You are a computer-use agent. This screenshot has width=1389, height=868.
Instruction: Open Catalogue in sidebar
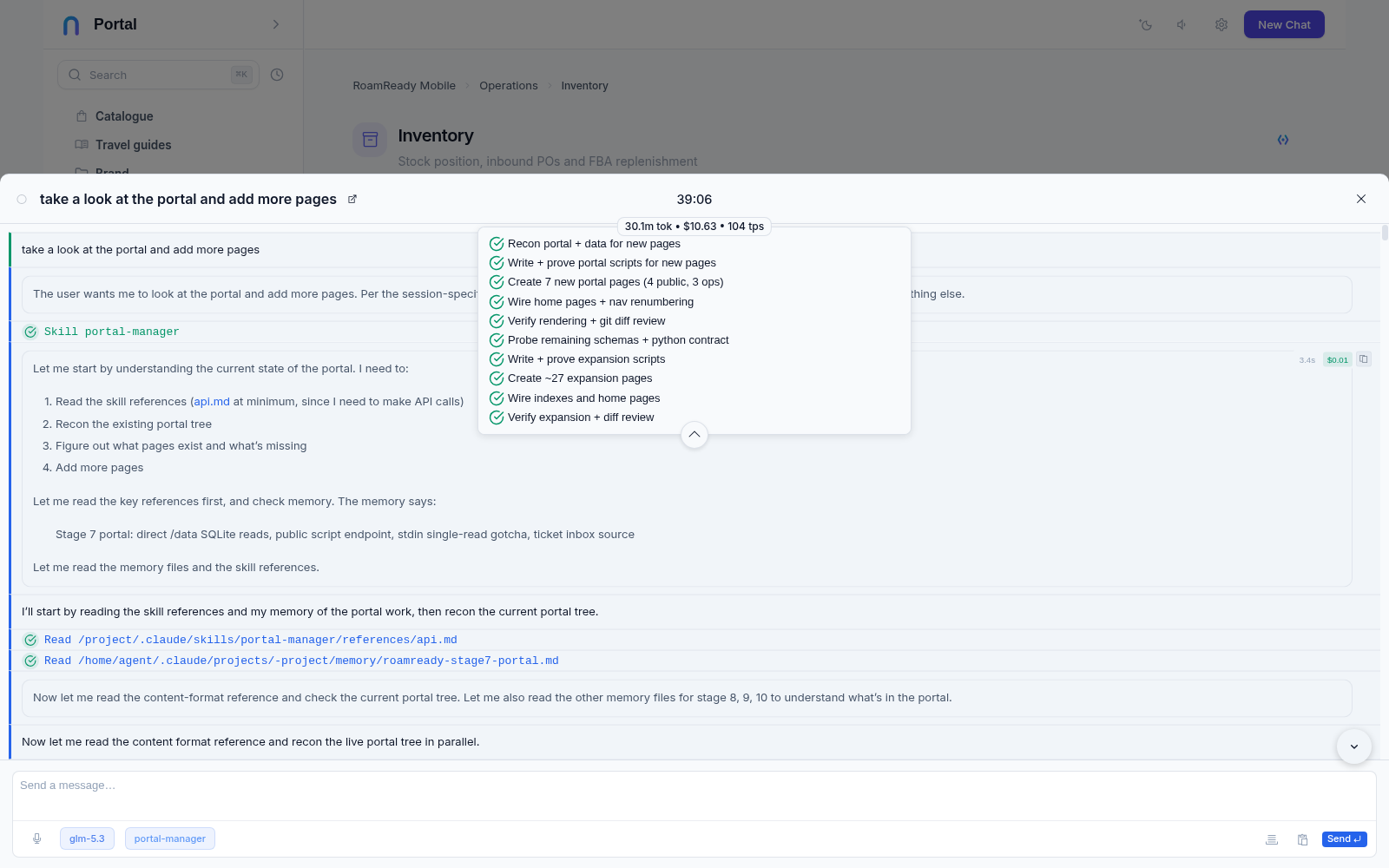[124, 116]
